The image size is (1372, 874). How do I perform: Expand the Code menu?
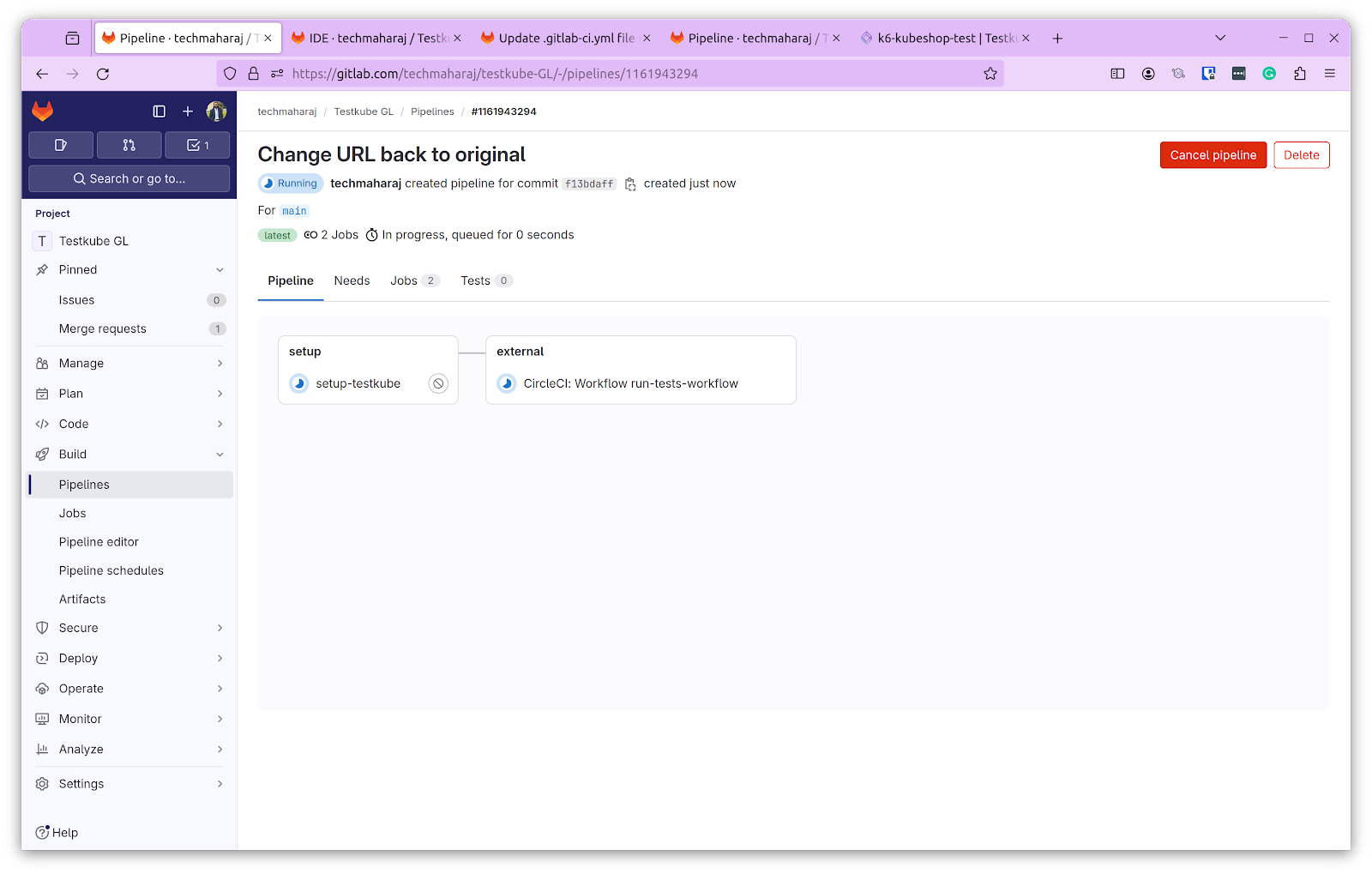(129, 424)
